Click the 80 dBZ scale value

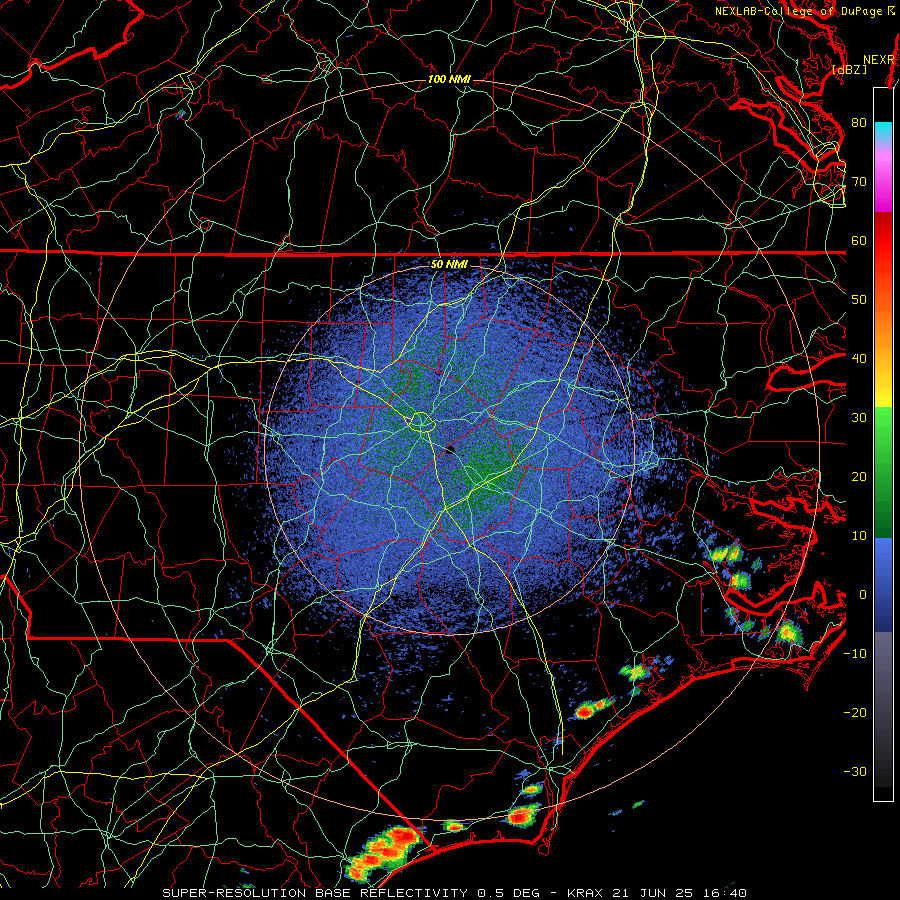pos(859,122)
